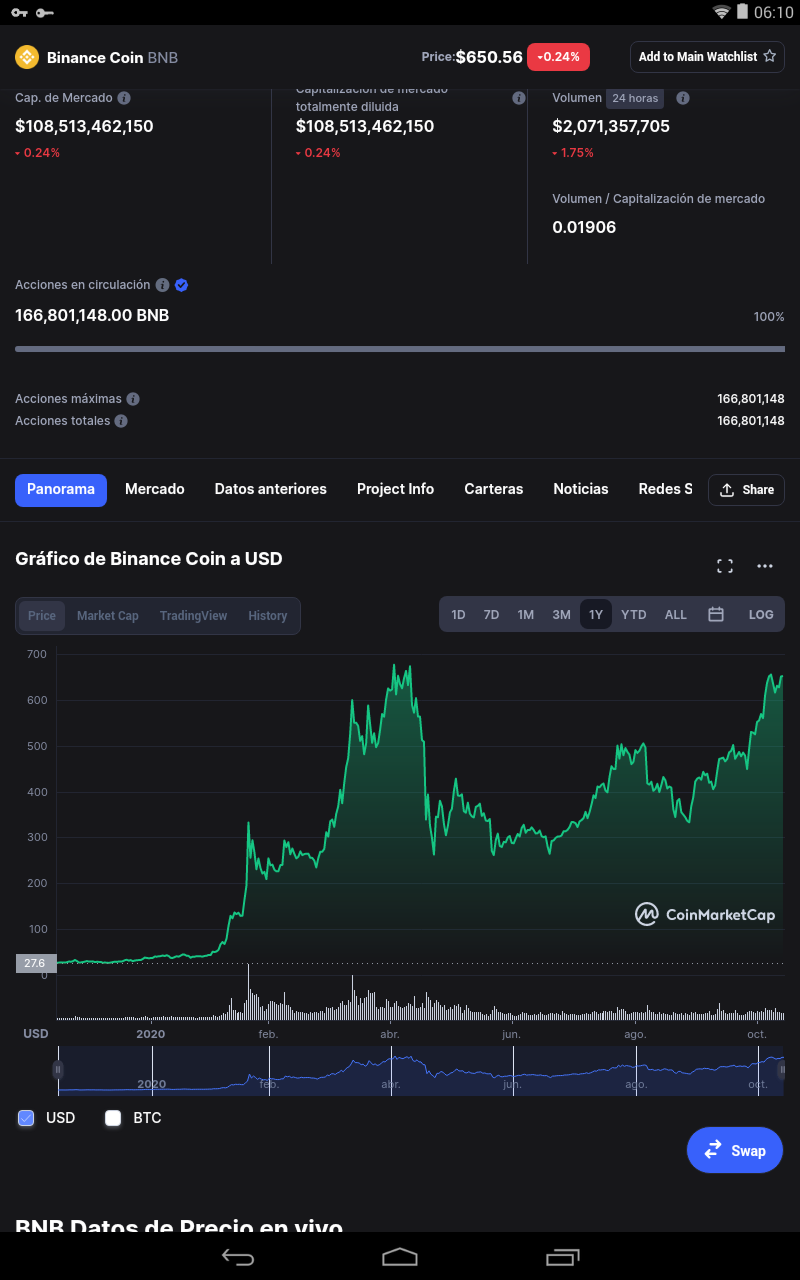Tap the Wi-Fi status icon
The width and height of the screenshot is (800, 1280).
point(721,12)
